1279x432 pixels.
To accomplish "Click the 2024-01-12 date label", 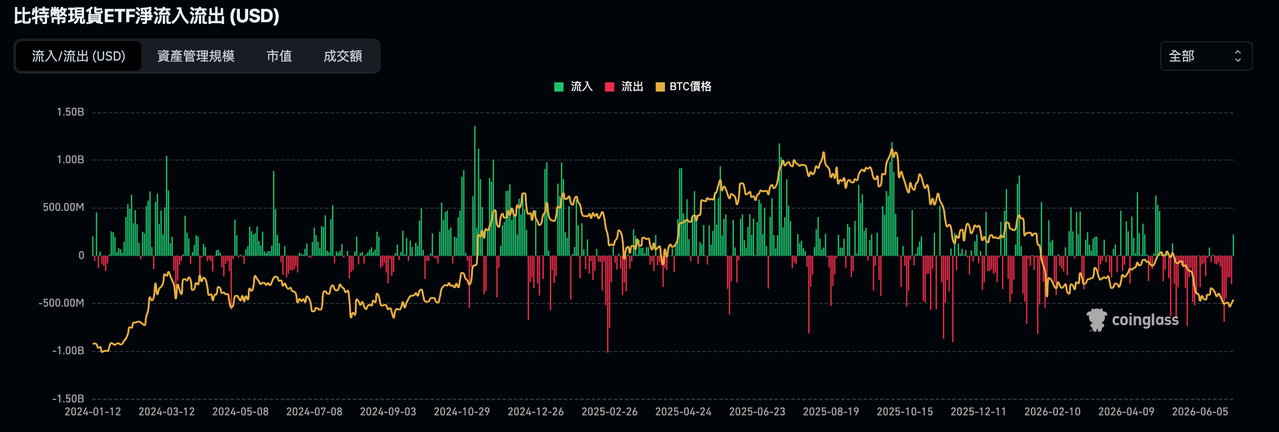I will (x=92, y=411).
